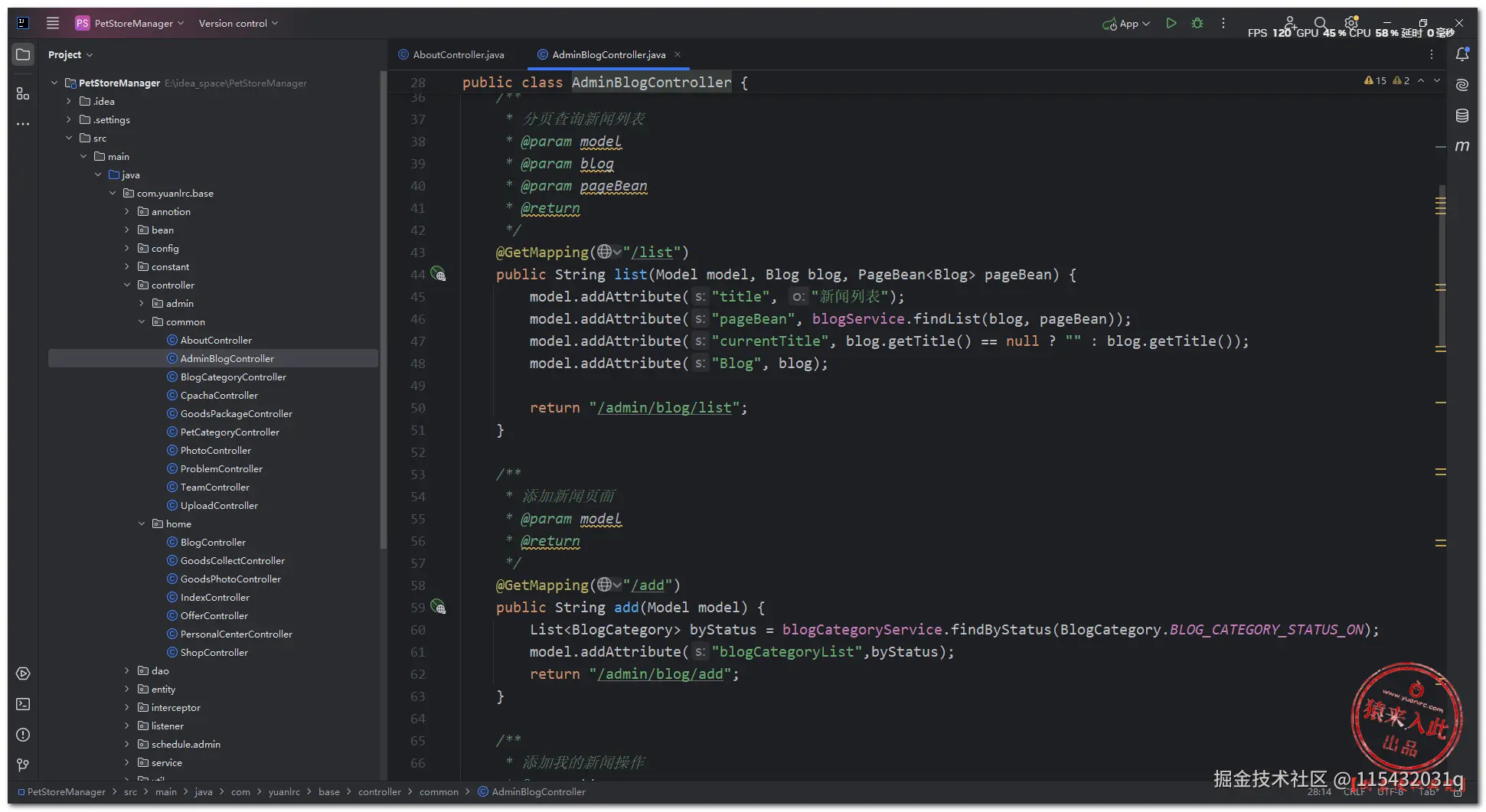
Task: Open the Problems tool window
Action: [23, 735]
